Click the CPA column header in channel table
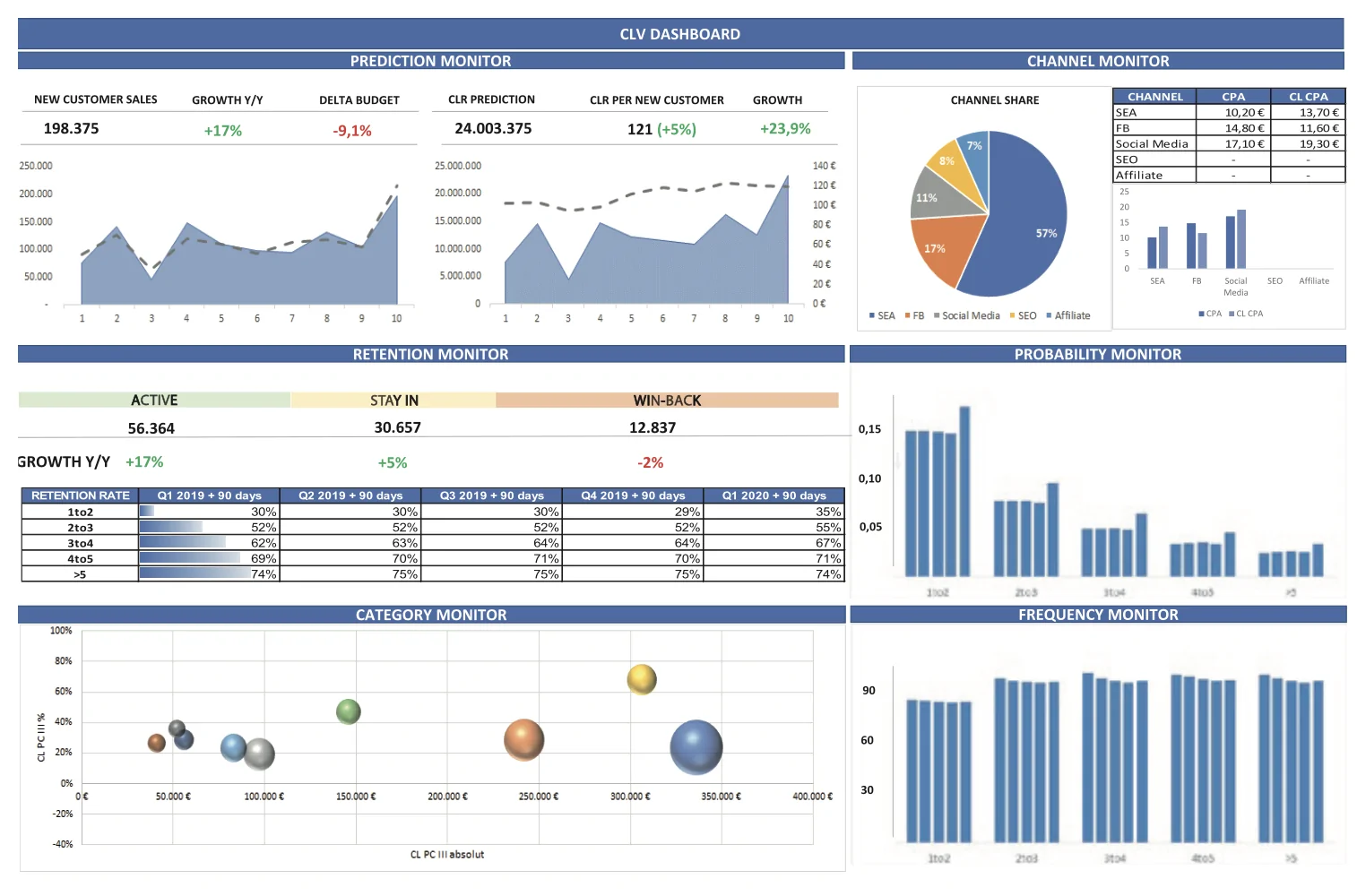This screenshot has height=896, width=1357. [1233, 97]
